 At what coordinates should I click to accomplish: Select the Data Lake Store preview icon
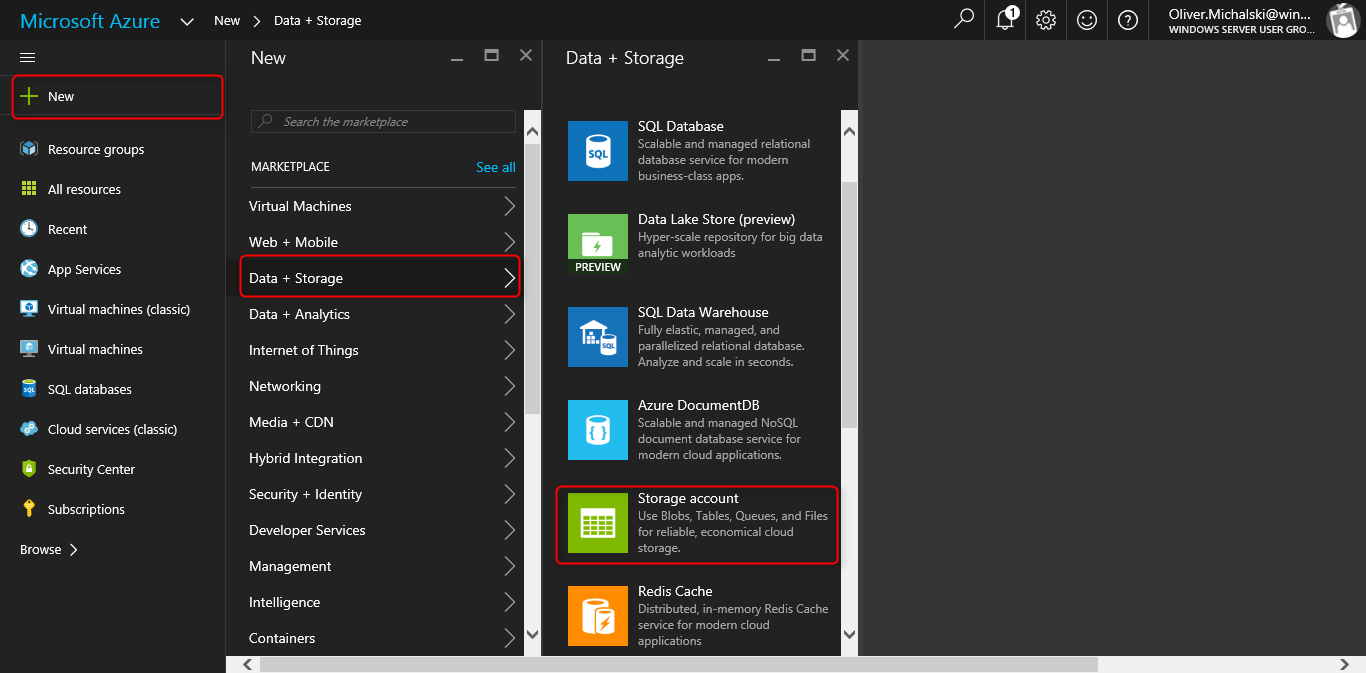[x=598, y=244]
